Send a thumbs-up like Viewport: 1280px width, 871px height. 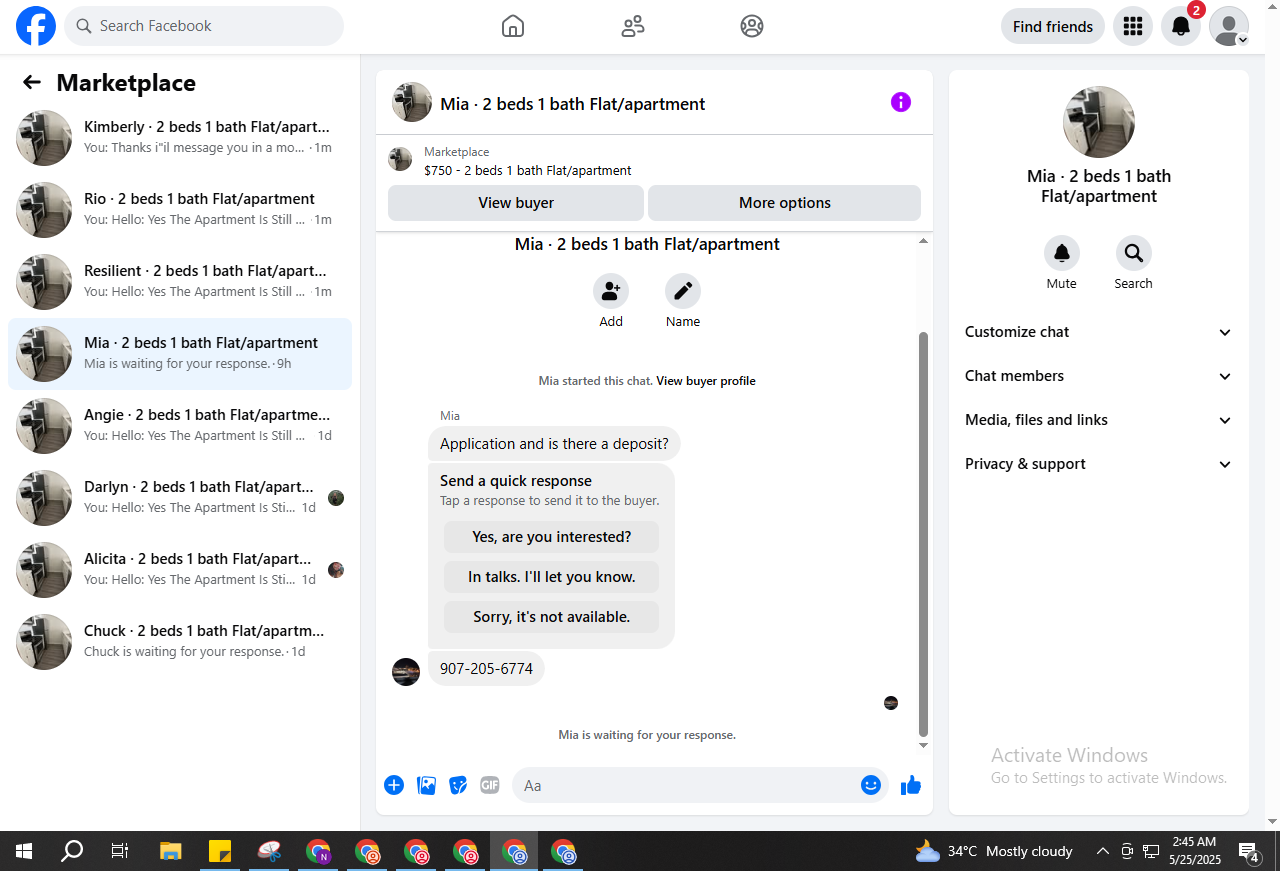[911, 785]
